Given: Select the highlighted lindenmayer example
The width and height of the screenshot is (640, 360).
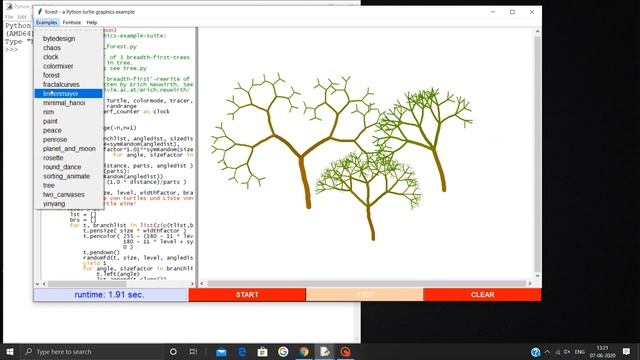Looking at the screenshot, I should (x=68, y=93).
